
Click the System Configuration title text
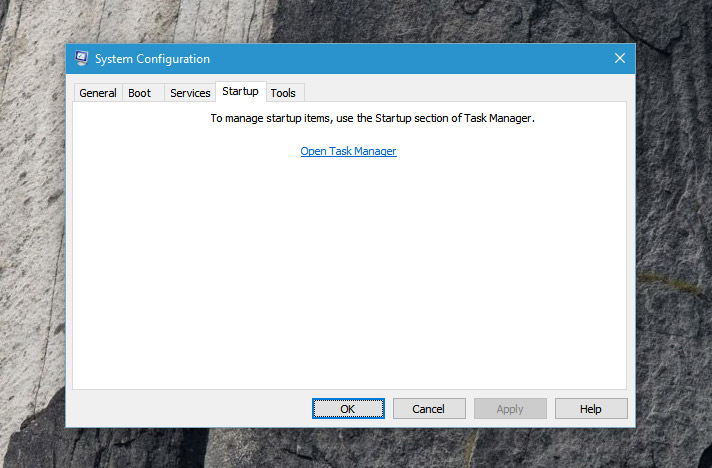pos(152,59)
